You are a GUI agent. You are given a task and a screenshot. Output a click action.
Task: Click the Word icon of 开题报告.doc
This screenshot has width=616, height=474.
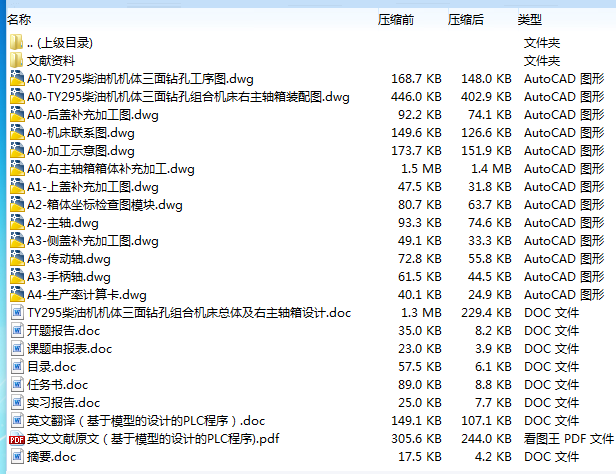pyautogui.click(x=17, y=331)
